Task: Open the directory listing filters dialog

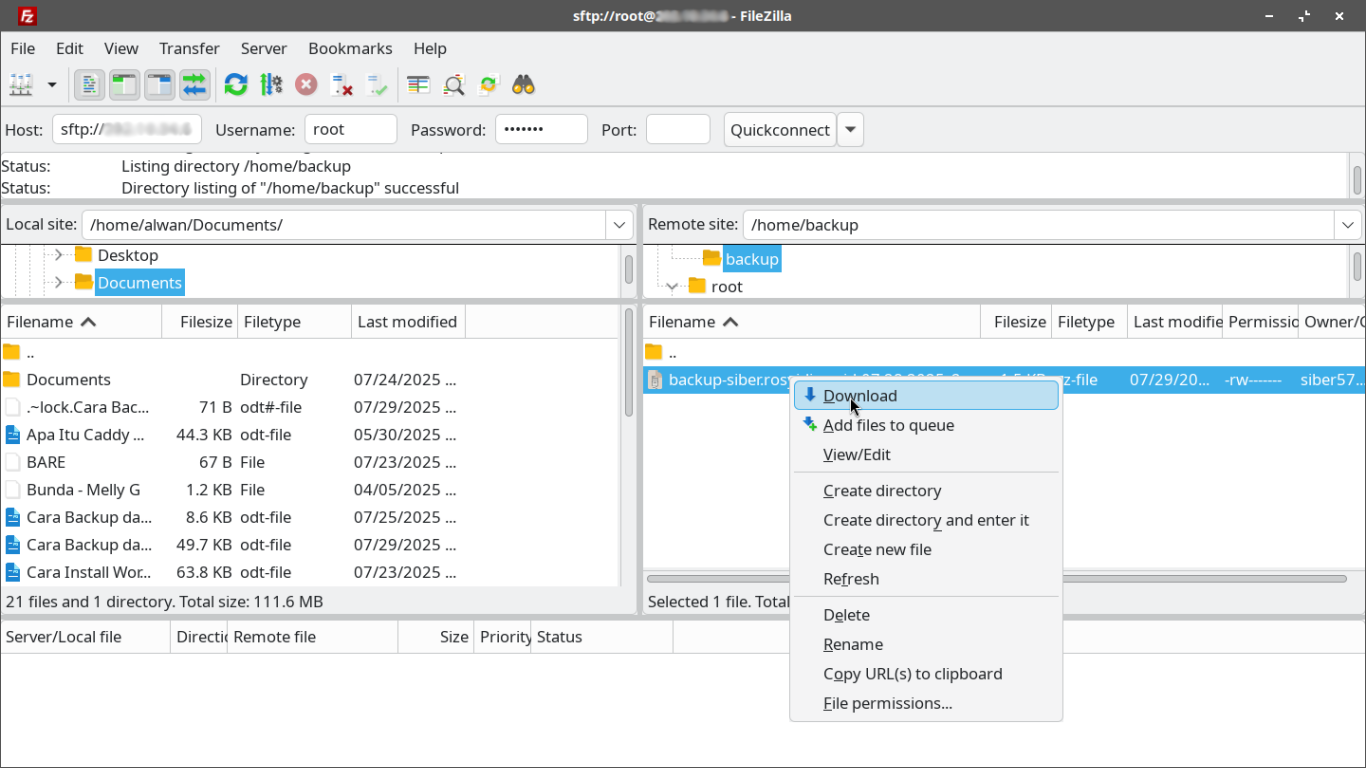Action: tap(418, 85)
